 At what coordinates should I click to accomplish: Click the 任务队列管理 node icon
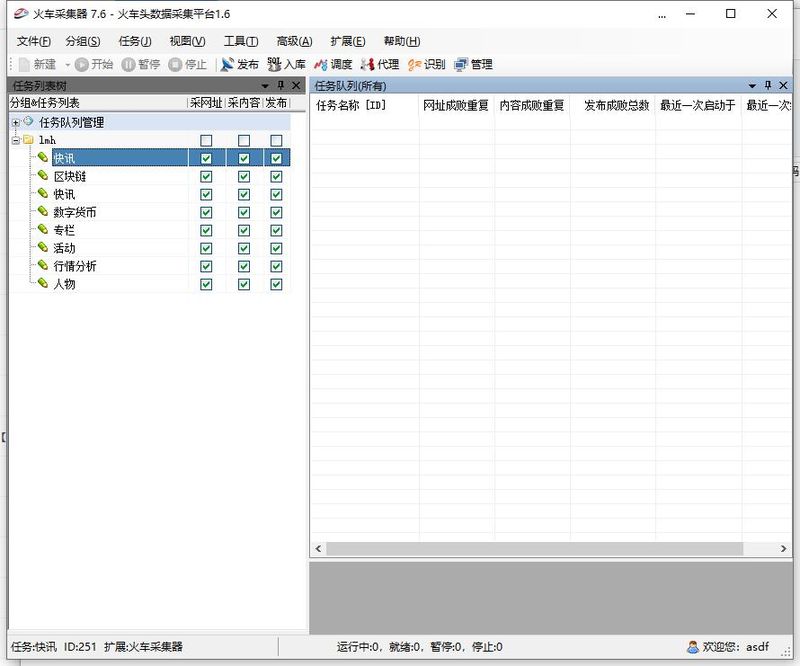point(29,121)
